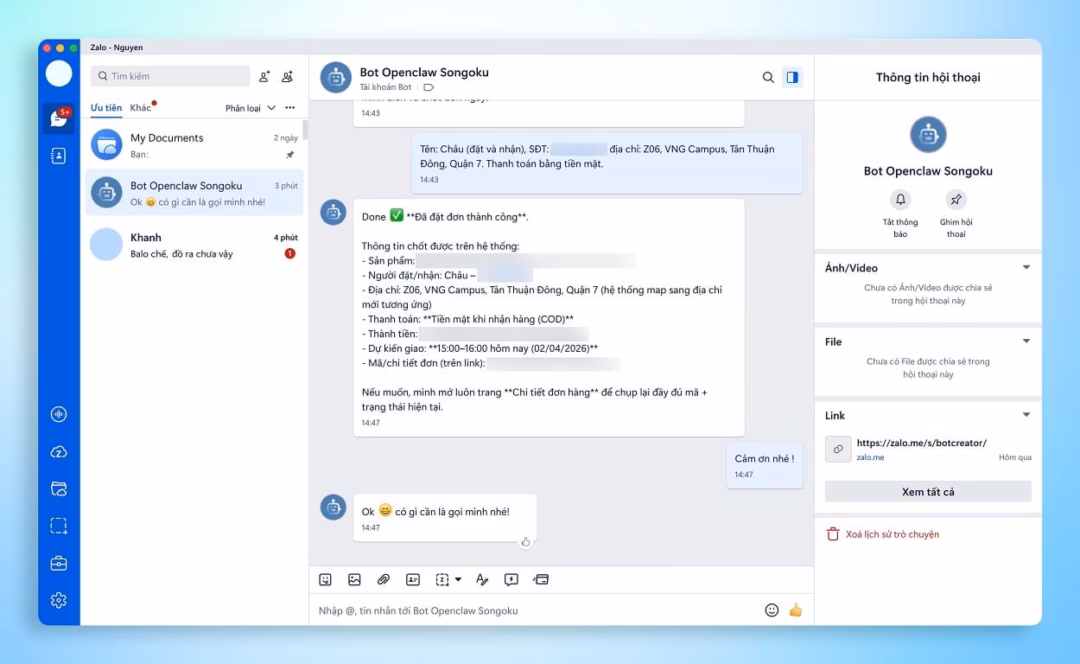Click the search icon in conversation header
This screenshot has height=664, width=1080.
pyautogui.click(x=768, y=76)
